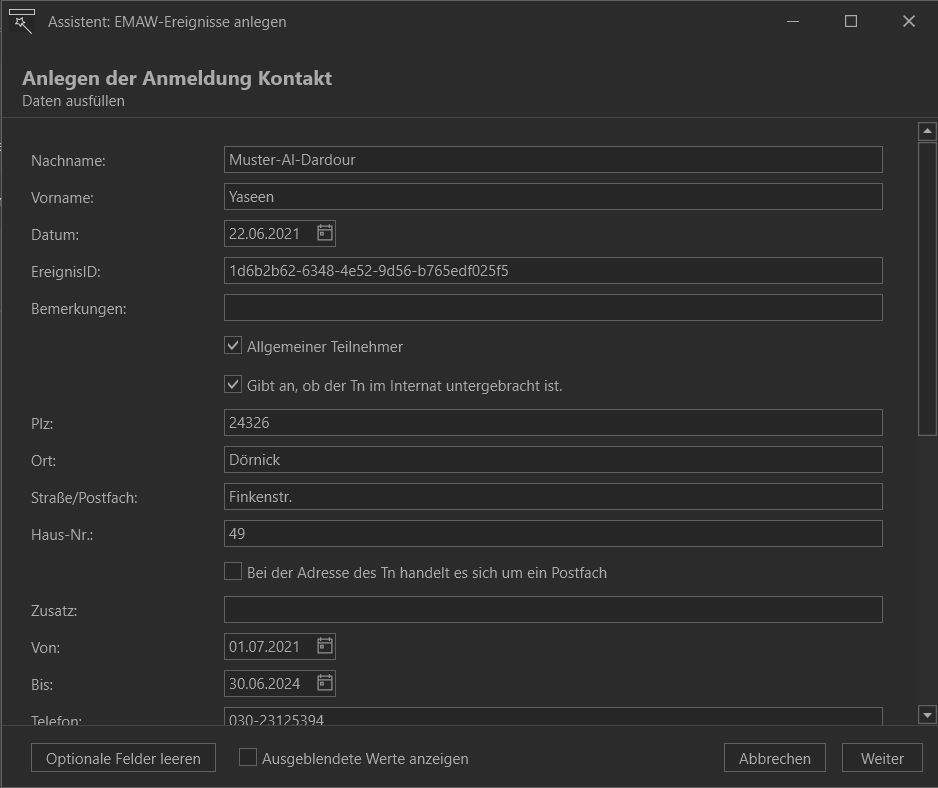Toggle the Internat untergebracht checkbox

click(233, 384)
